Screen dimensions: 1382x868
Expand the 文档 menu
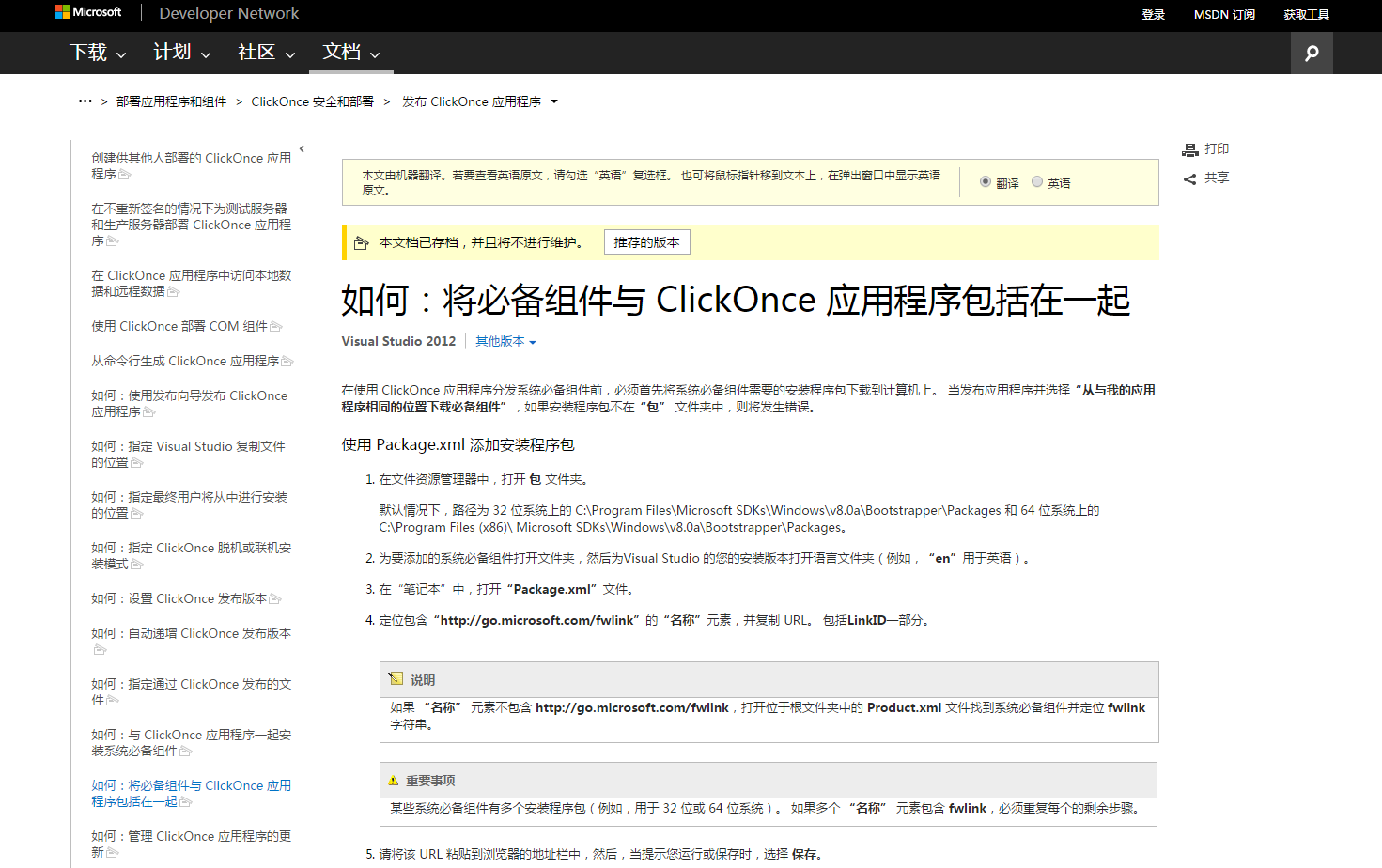point(351,53)
